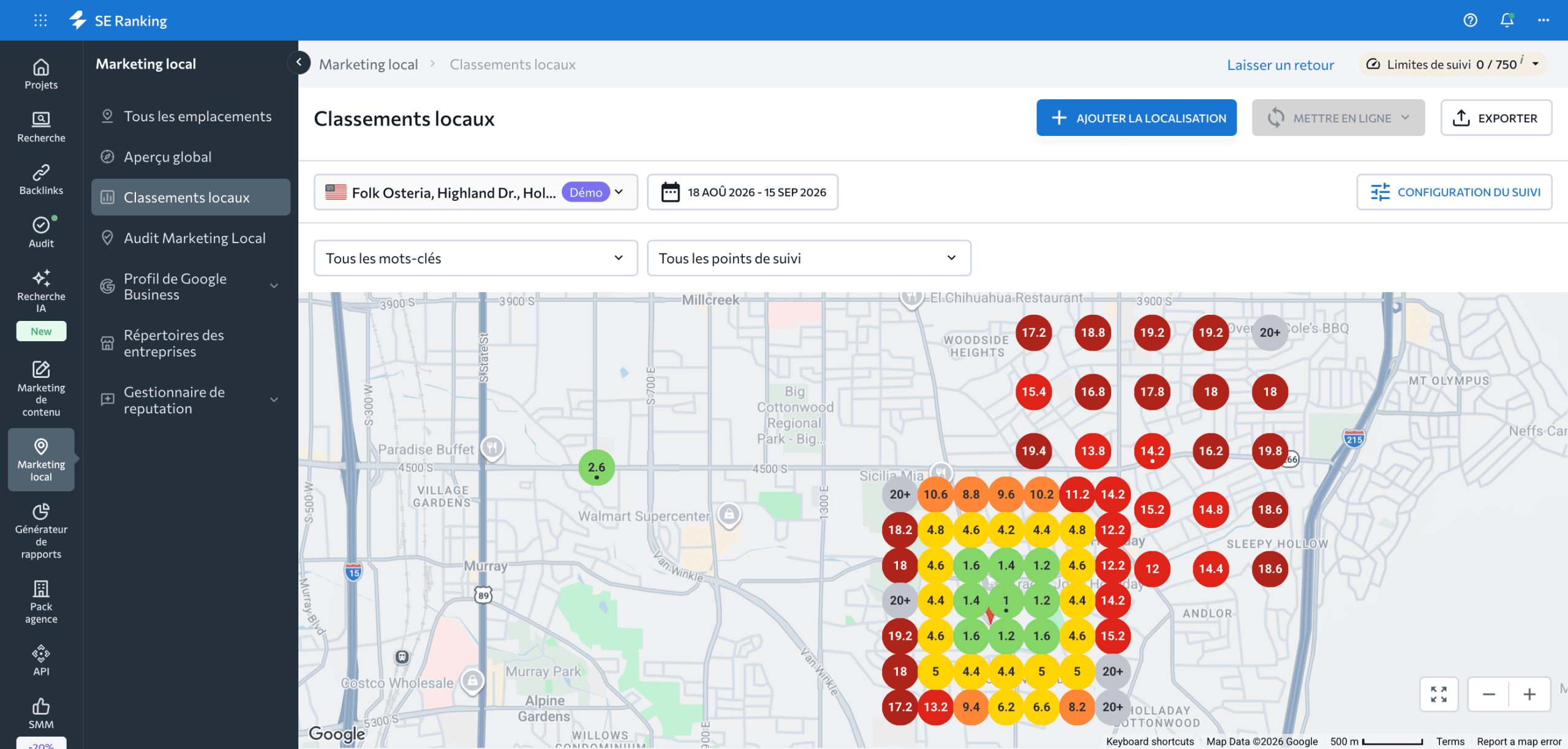Screen dimensions: 1568x749
Task: Click the red 17.2 marker near Woodside Heights
Action: [x=1033, y=333]
